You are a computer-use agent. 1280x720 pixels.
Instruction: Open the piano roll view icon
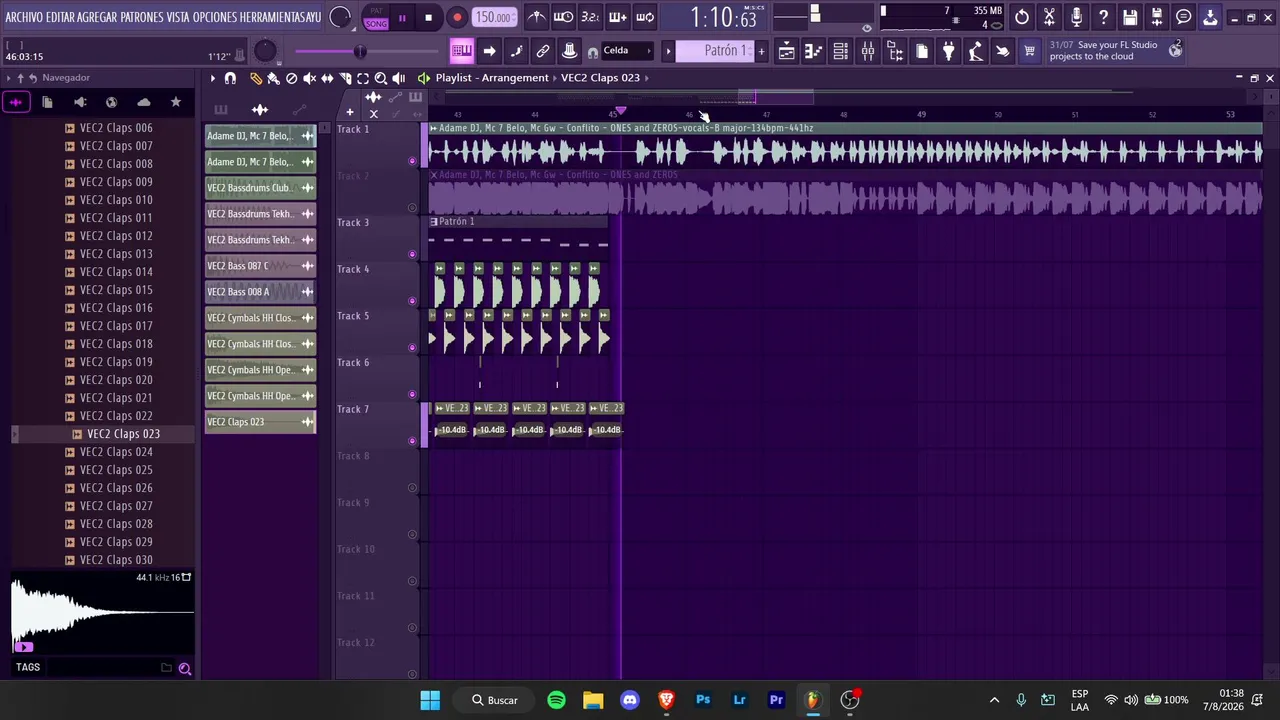pyautogui.click(x=814, y=51)
